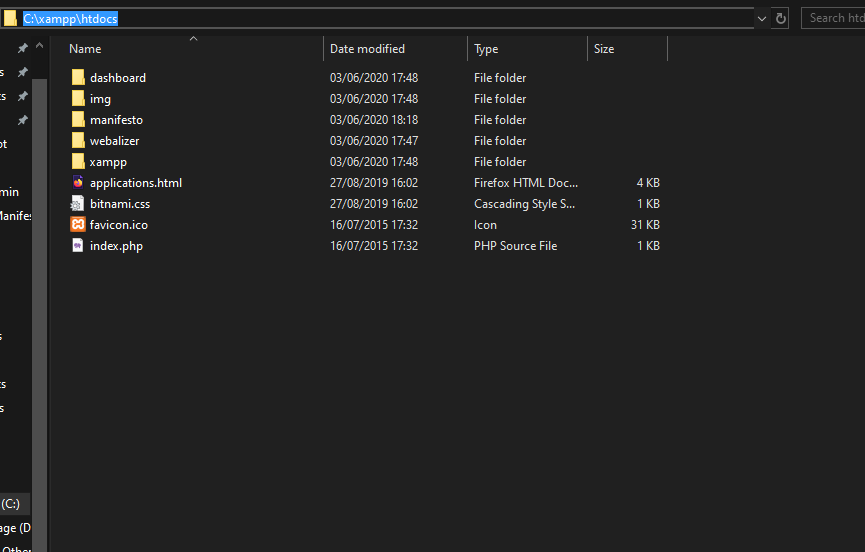This screenshot has height=552, width=865.
Task: Click the folder icon in address bar
Action: pos(10,18)
